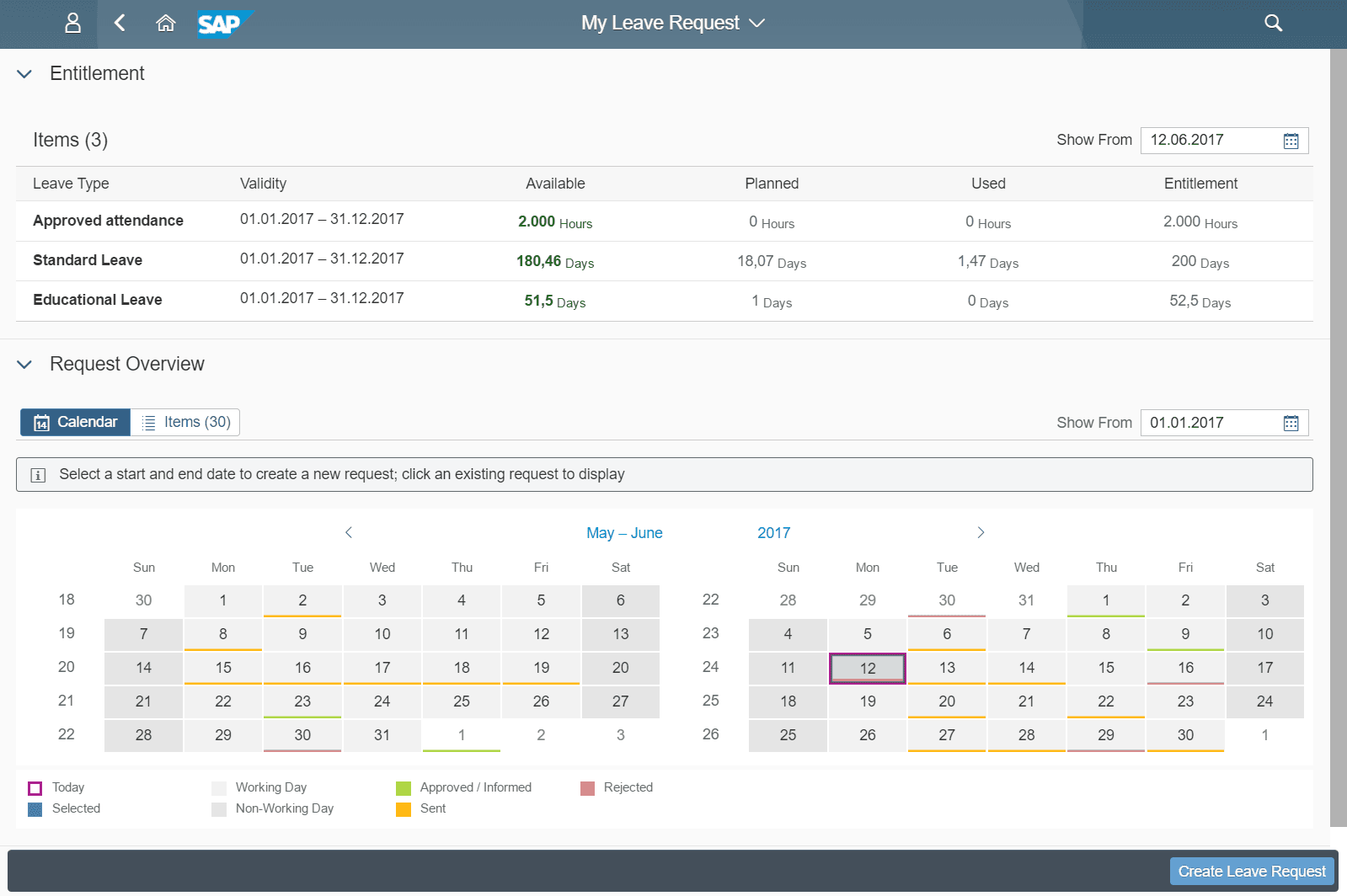Viewport: 1347px width, 896px height.
Task: Select June 14 in the calendar
Action: point(1026,668)
